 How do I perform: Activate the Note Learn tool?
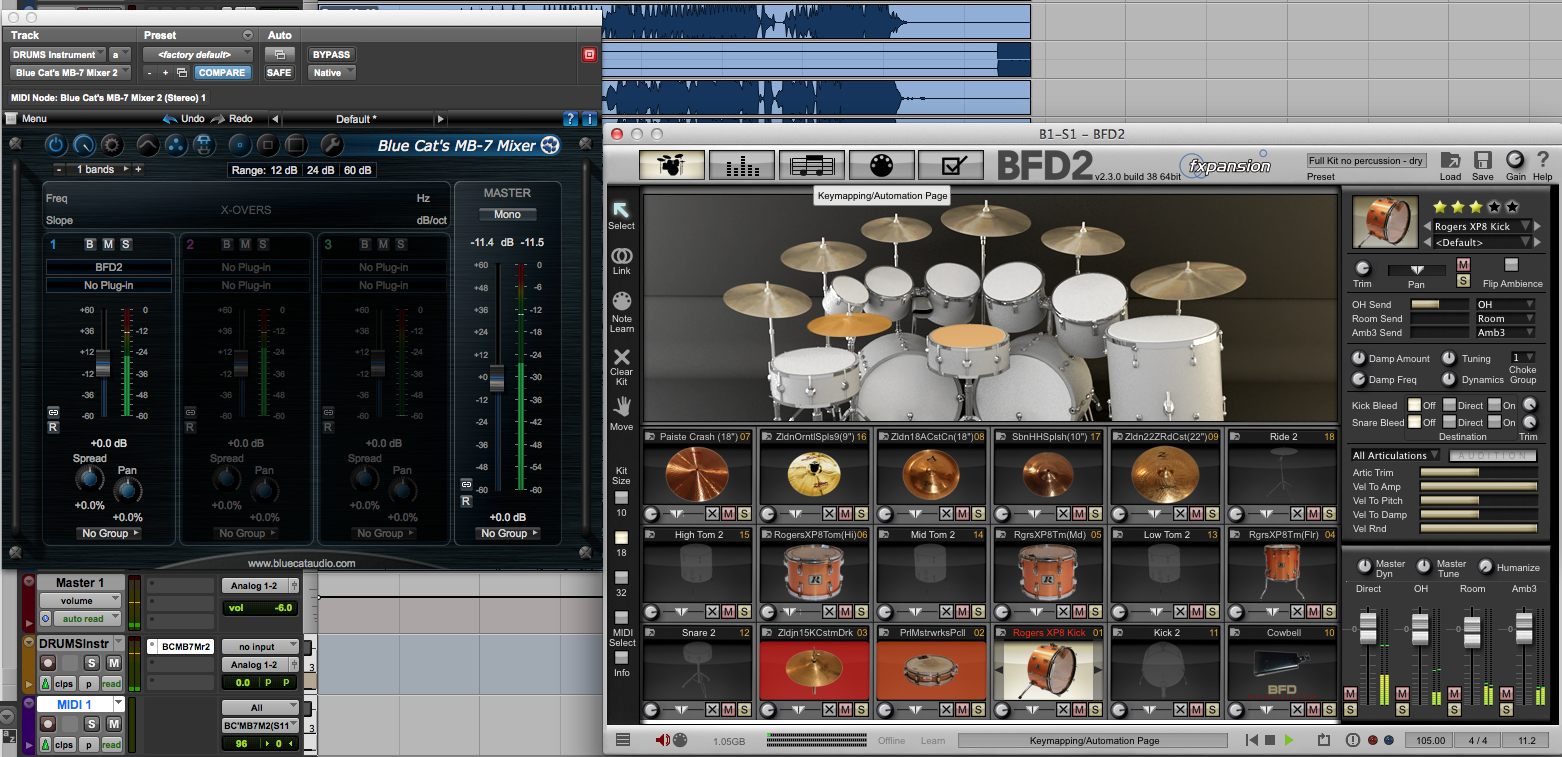point(622,312)
